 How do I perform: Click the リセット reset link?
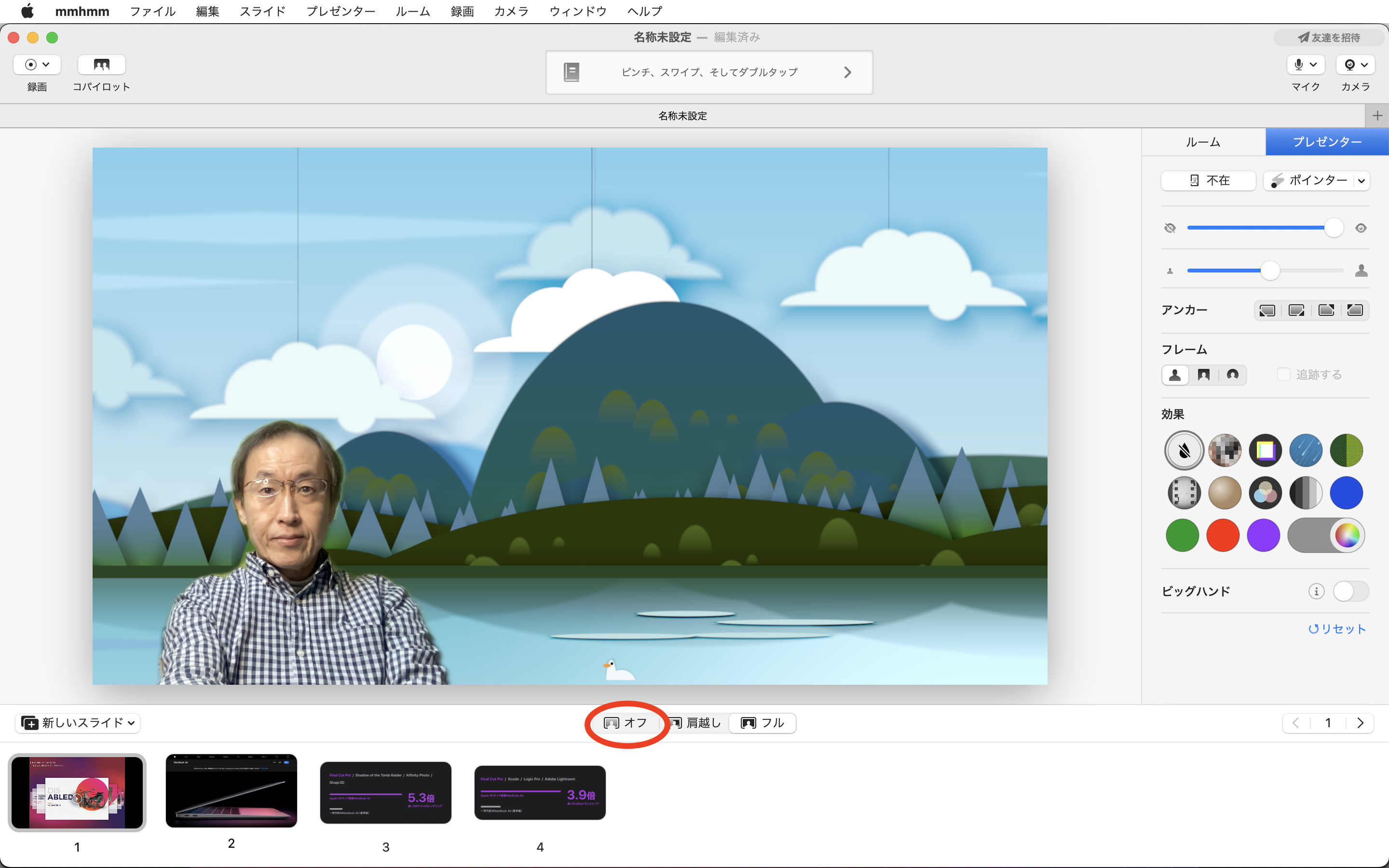(x=1337, y=629)
